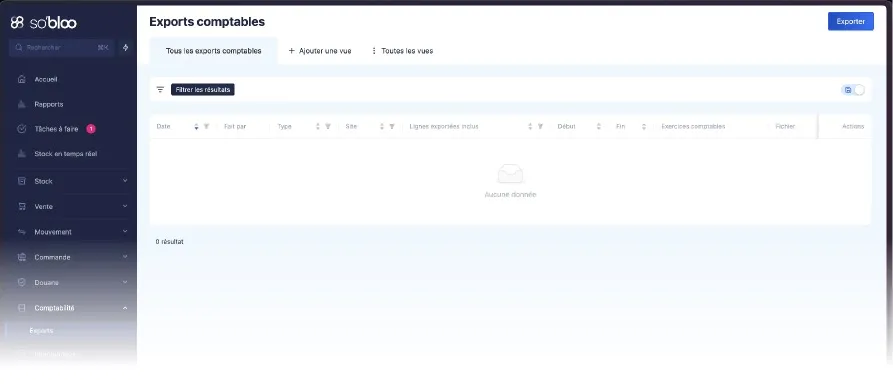Click the Commande cart icon
Viewport: 893px width, 387px height.
coord(22,257)
